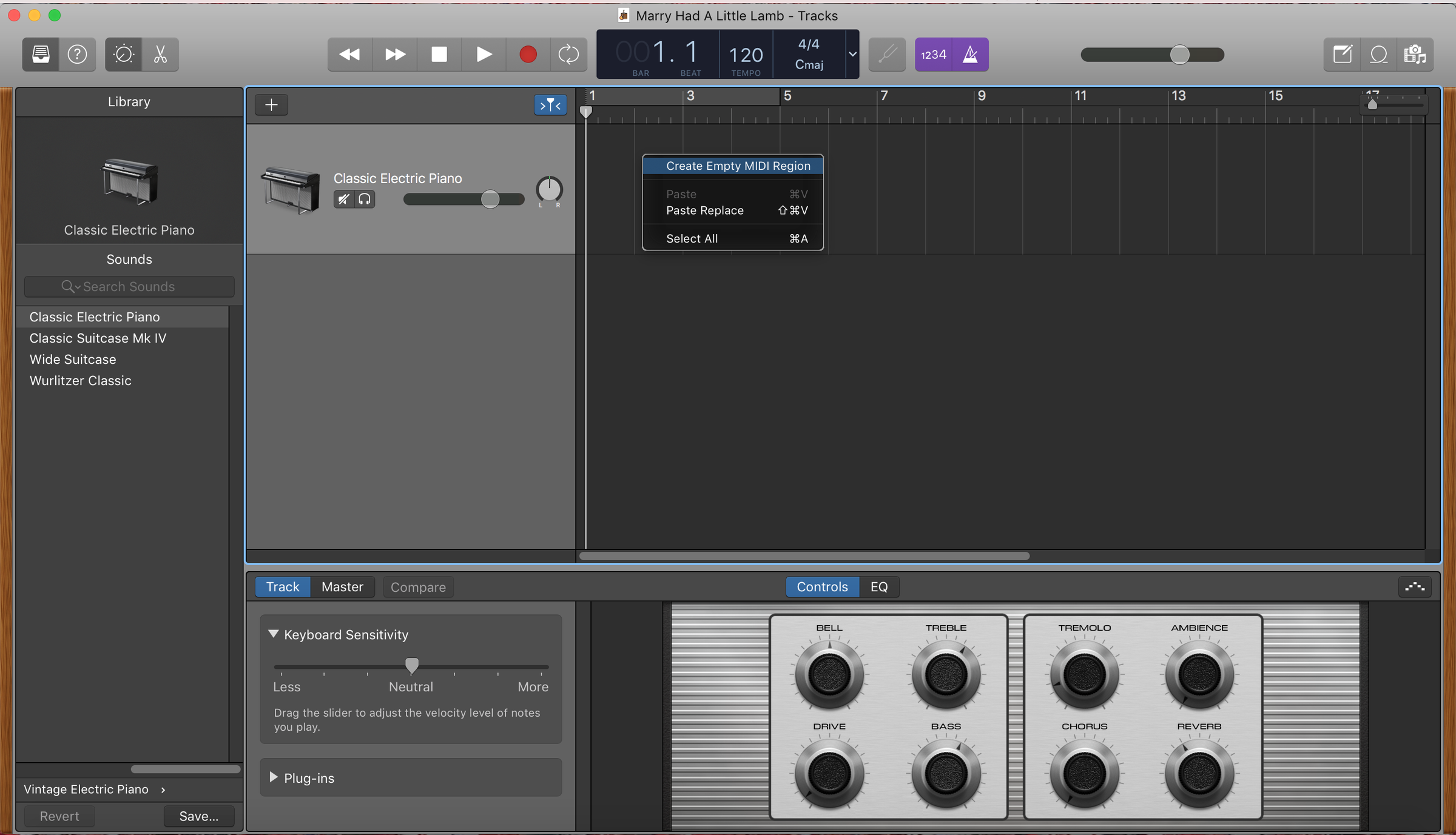Toggle the 1234 Count-in button
1456x835 pixels.
934,55
